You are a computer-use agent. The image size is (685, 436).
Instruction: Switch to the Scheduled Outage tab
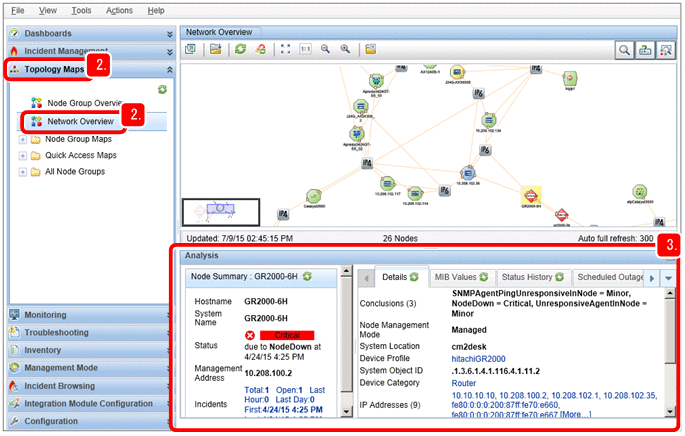tap(609, 277)
